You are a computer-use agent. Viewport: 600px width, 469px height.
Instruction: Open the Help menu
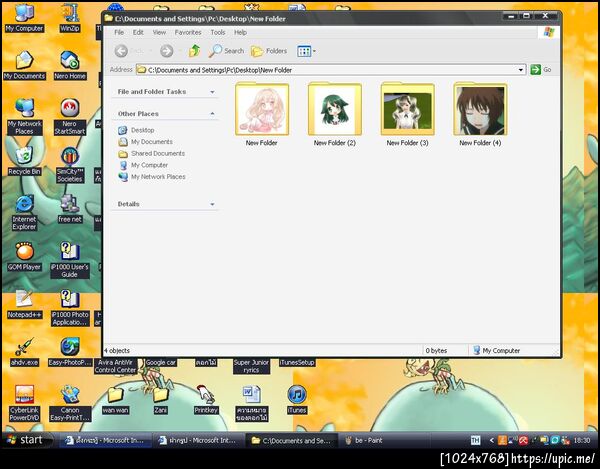[x=240, y=33]
